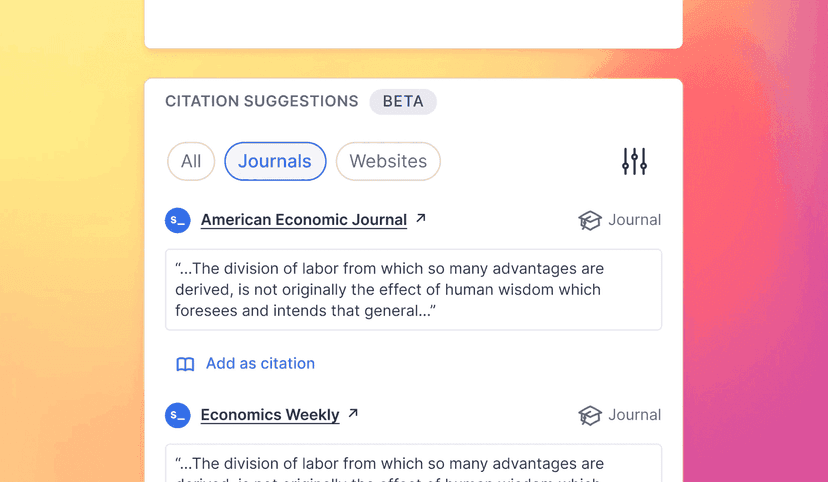Select the All filter tab
The height and width of the screenshot is (482, 828).
tap(191, 161)
